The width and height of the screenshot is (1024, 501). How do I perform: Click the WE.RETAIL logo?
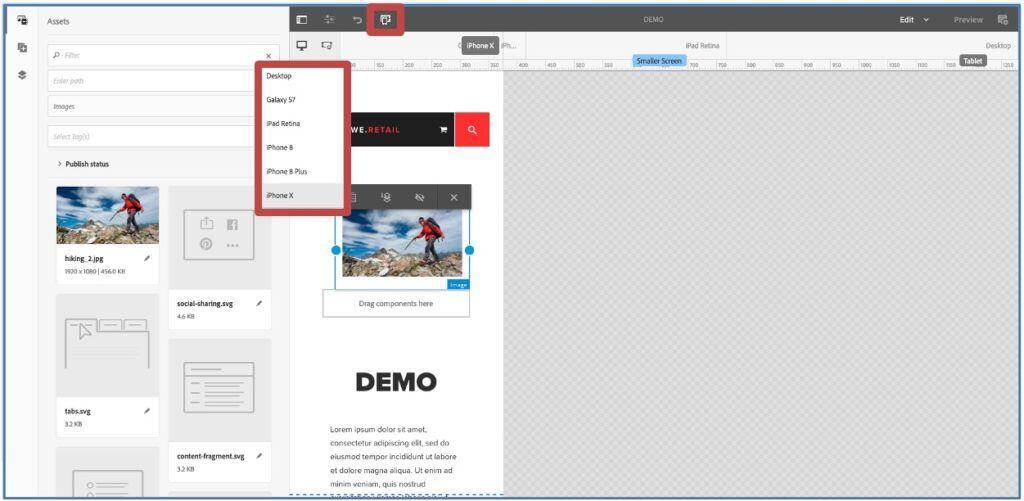(376, 129)
